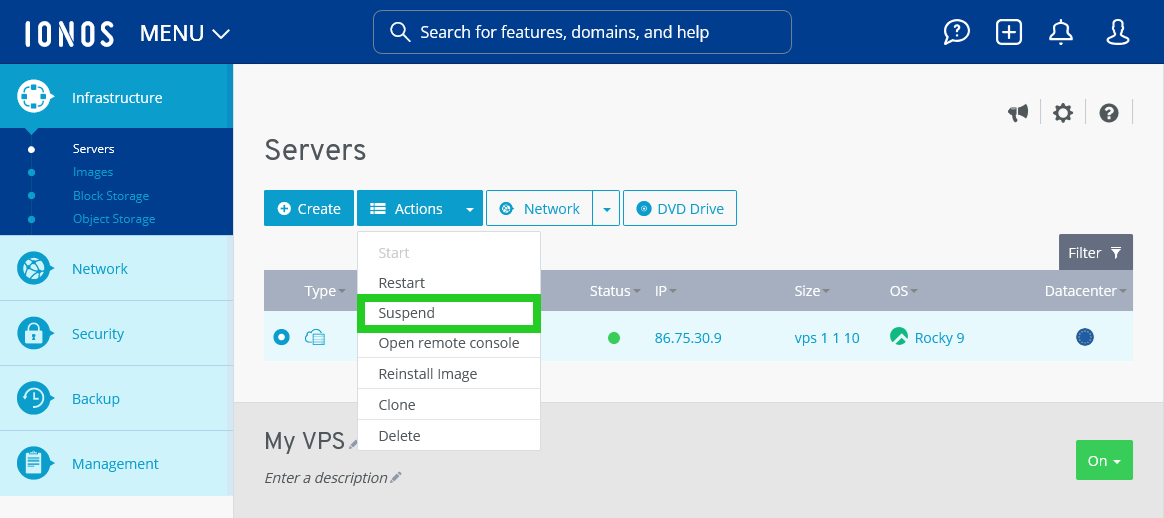This screenshot has height=518, width=1164.
Task: Click the plus add-product icon in header
Action: click(1009, 32)
